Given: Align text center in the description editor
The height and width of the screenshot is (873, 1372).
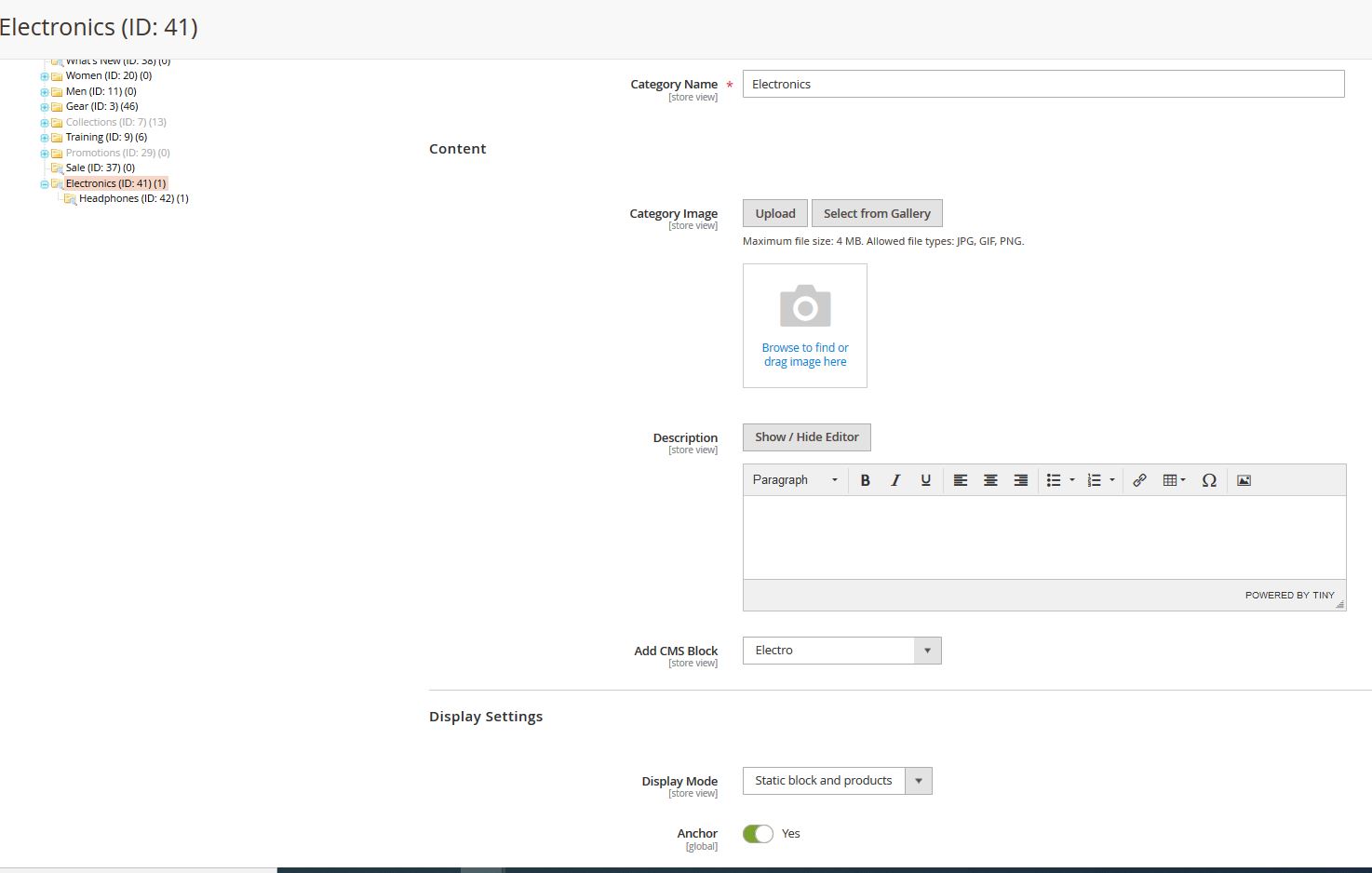Looking at the screenshot, I should click(990, 479).
